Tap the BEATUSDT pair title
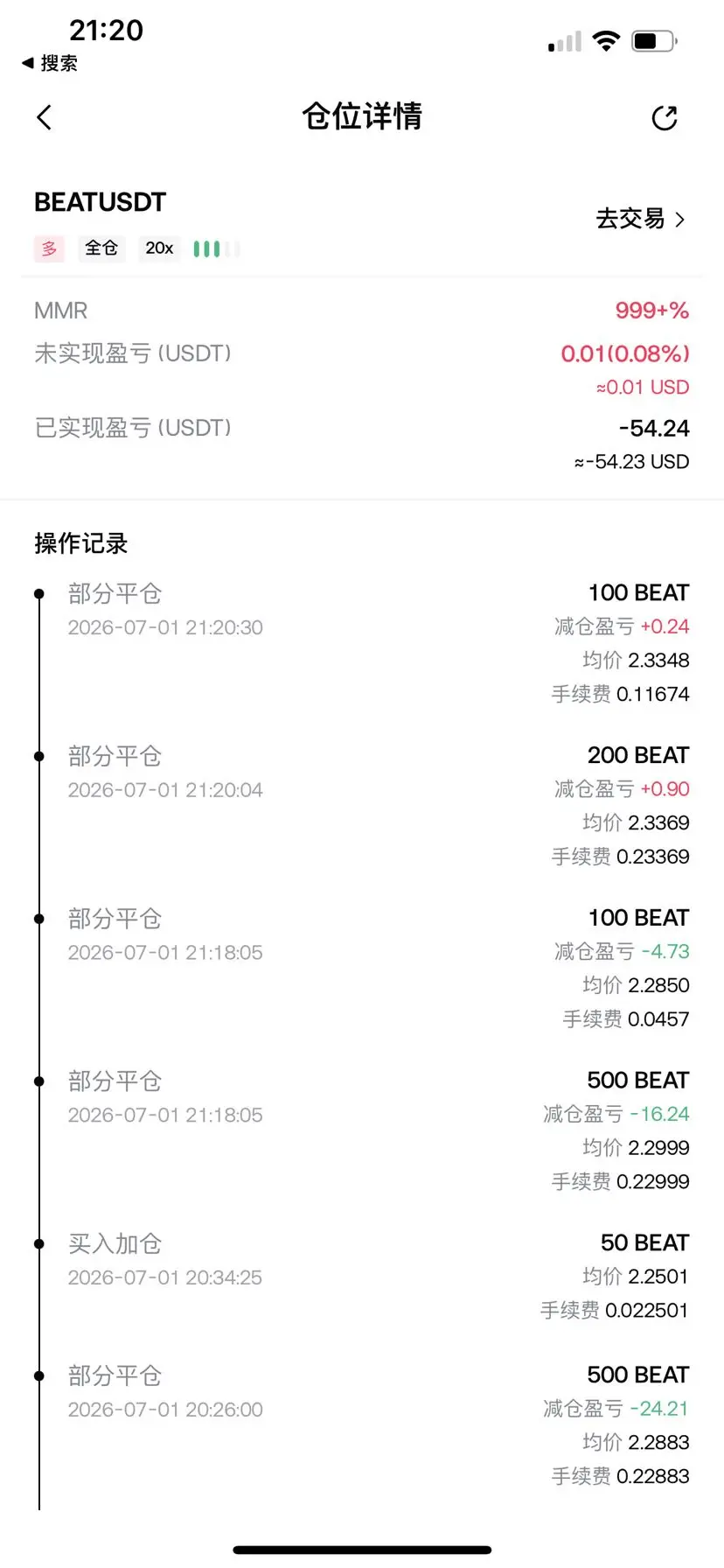This screenshot has height=1568, width=724. pyautogui.click(x=100, y=202)
